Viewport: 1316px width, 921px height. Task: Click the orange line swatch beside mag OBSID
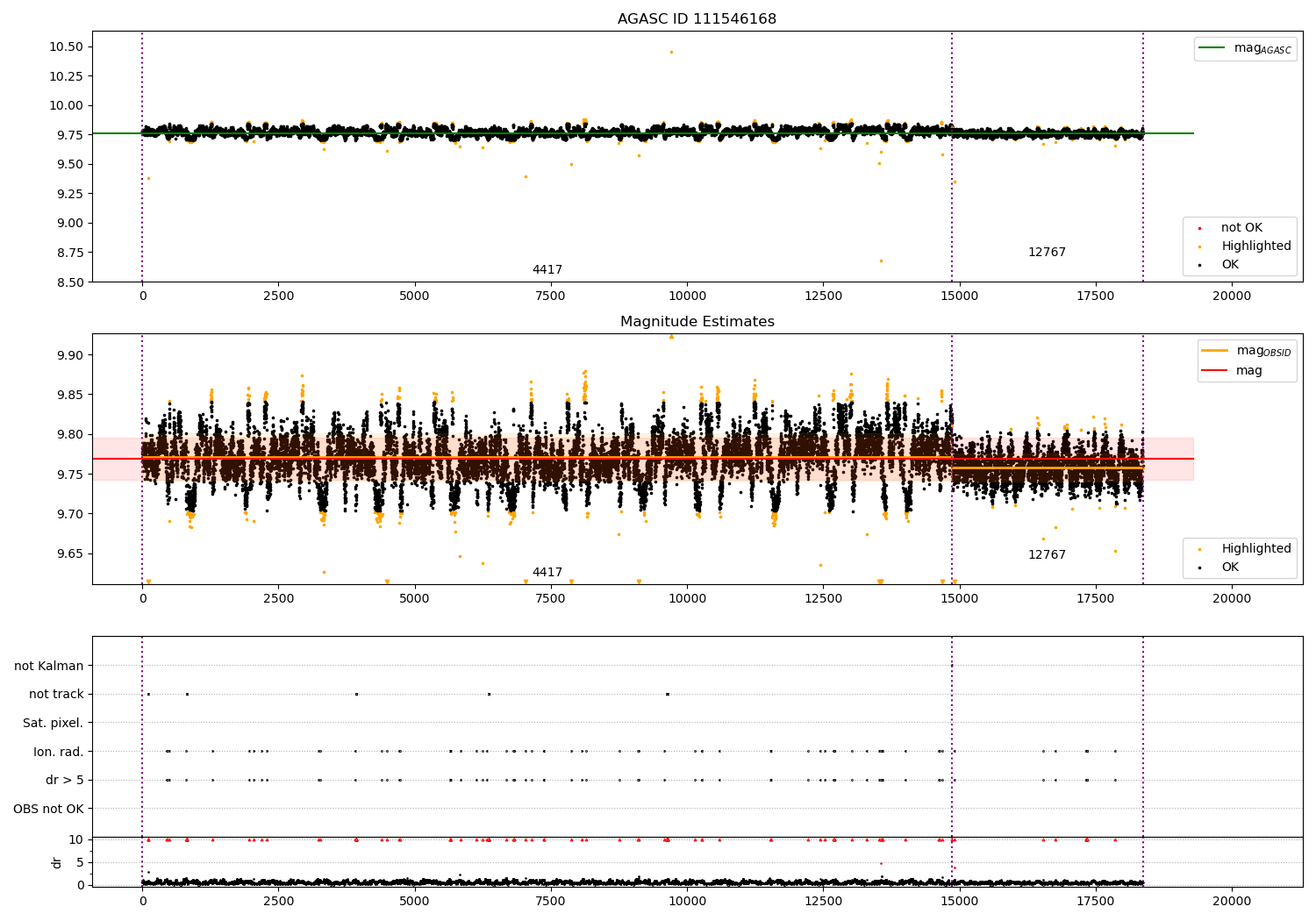[1215, 351]
